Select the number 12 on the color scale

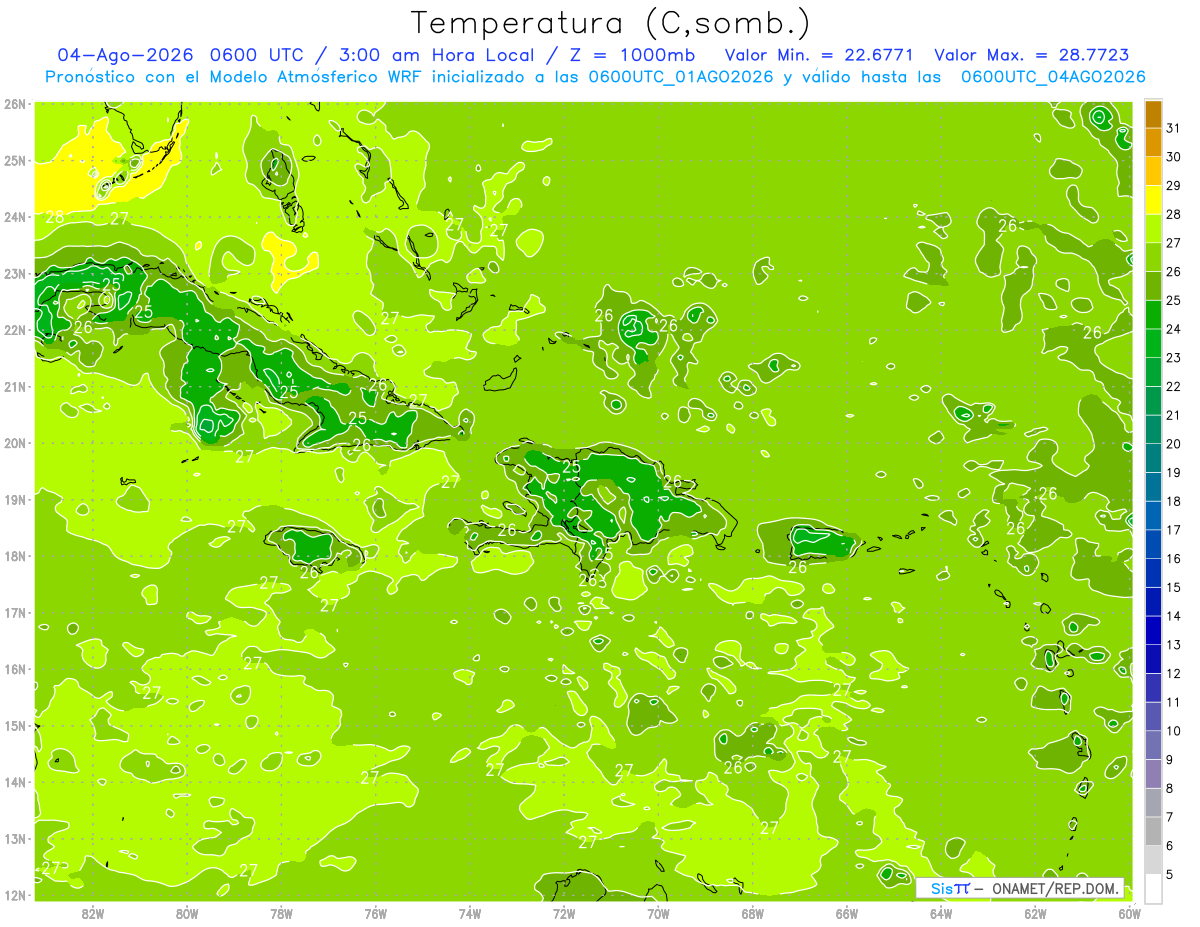1173,673
